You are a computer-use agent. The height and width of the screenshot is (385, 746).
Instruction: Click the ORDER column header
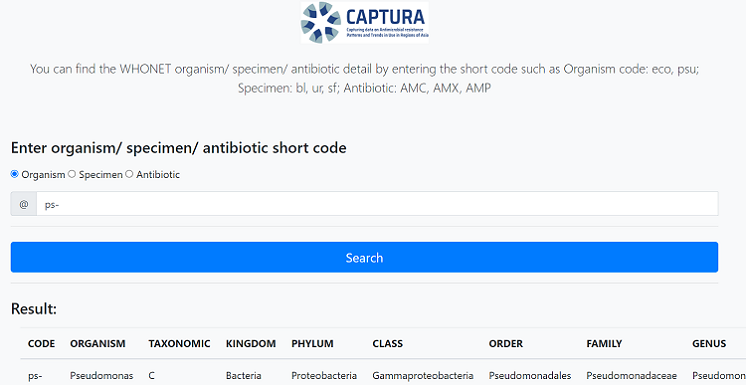click(506, 344)
